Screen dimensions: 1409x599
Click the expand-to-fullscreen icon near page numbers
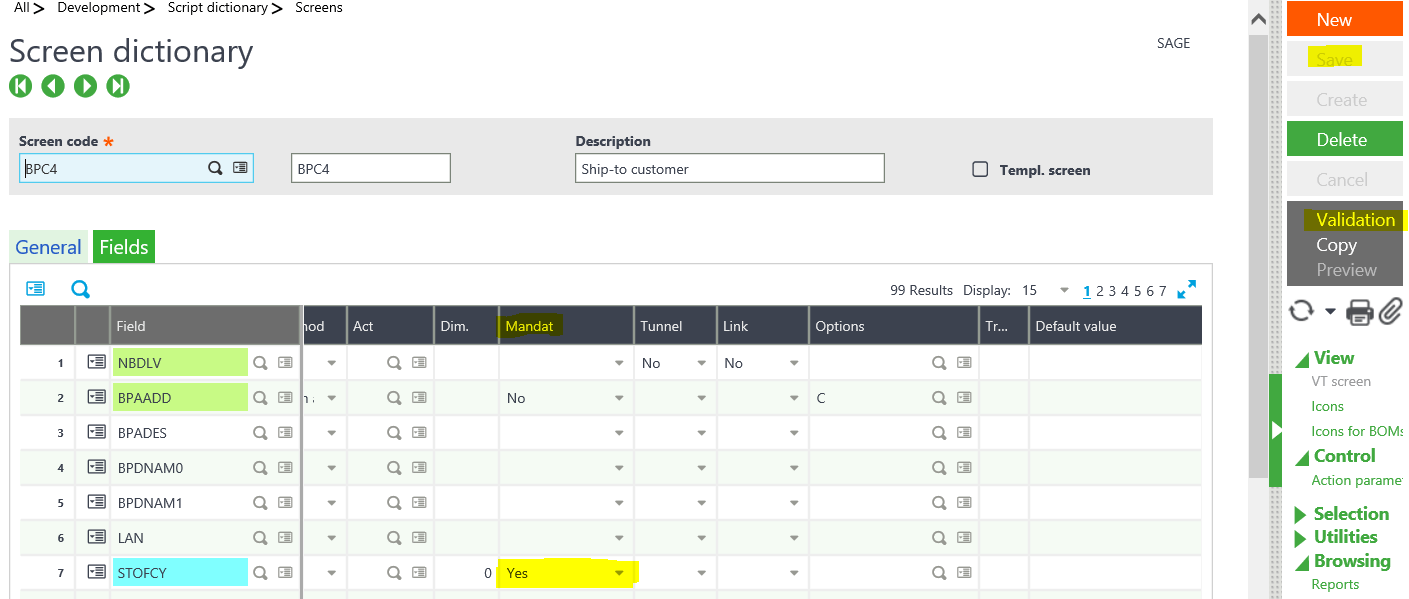1186,290
